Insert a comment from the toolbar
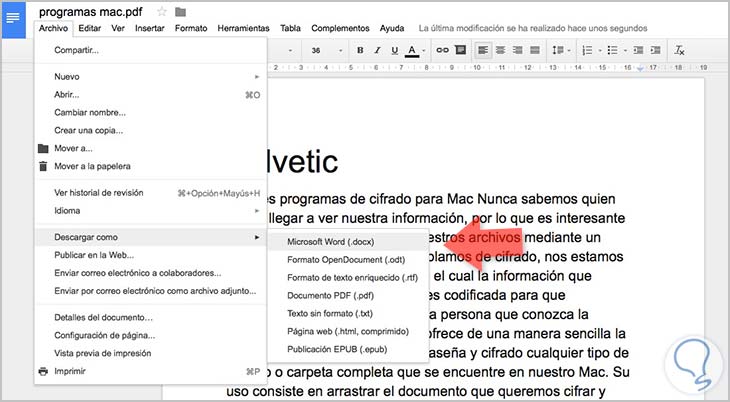Image resolution: width=730 pixels, height=402 pixels. [460, 50]
